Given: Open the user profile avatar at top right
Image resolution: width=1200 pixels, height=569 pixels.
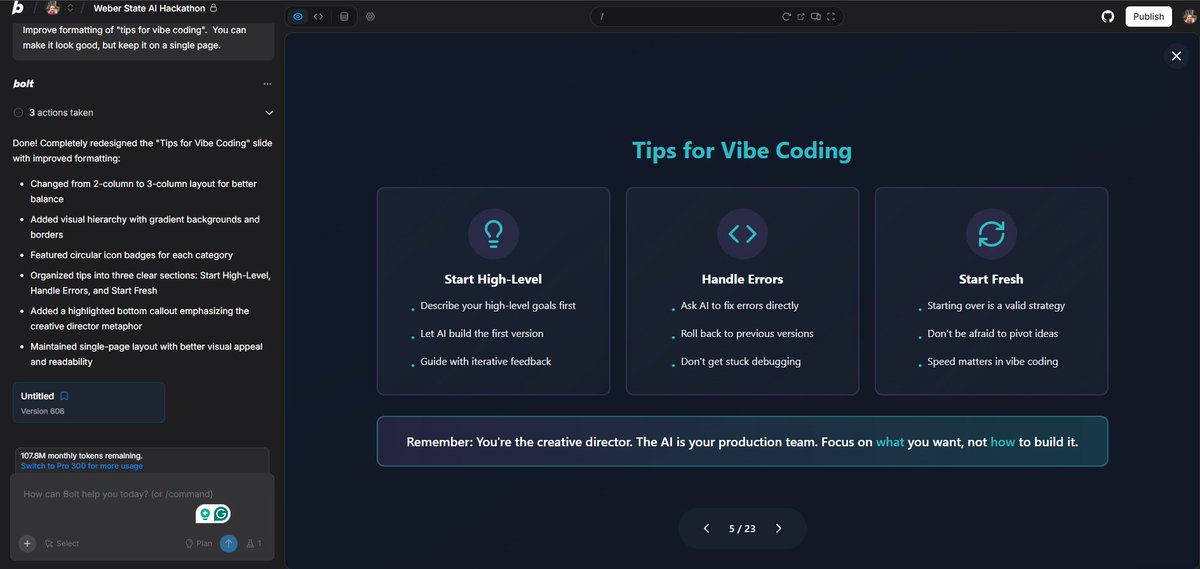Looking at the screenshot, I should click(1190, 16).
